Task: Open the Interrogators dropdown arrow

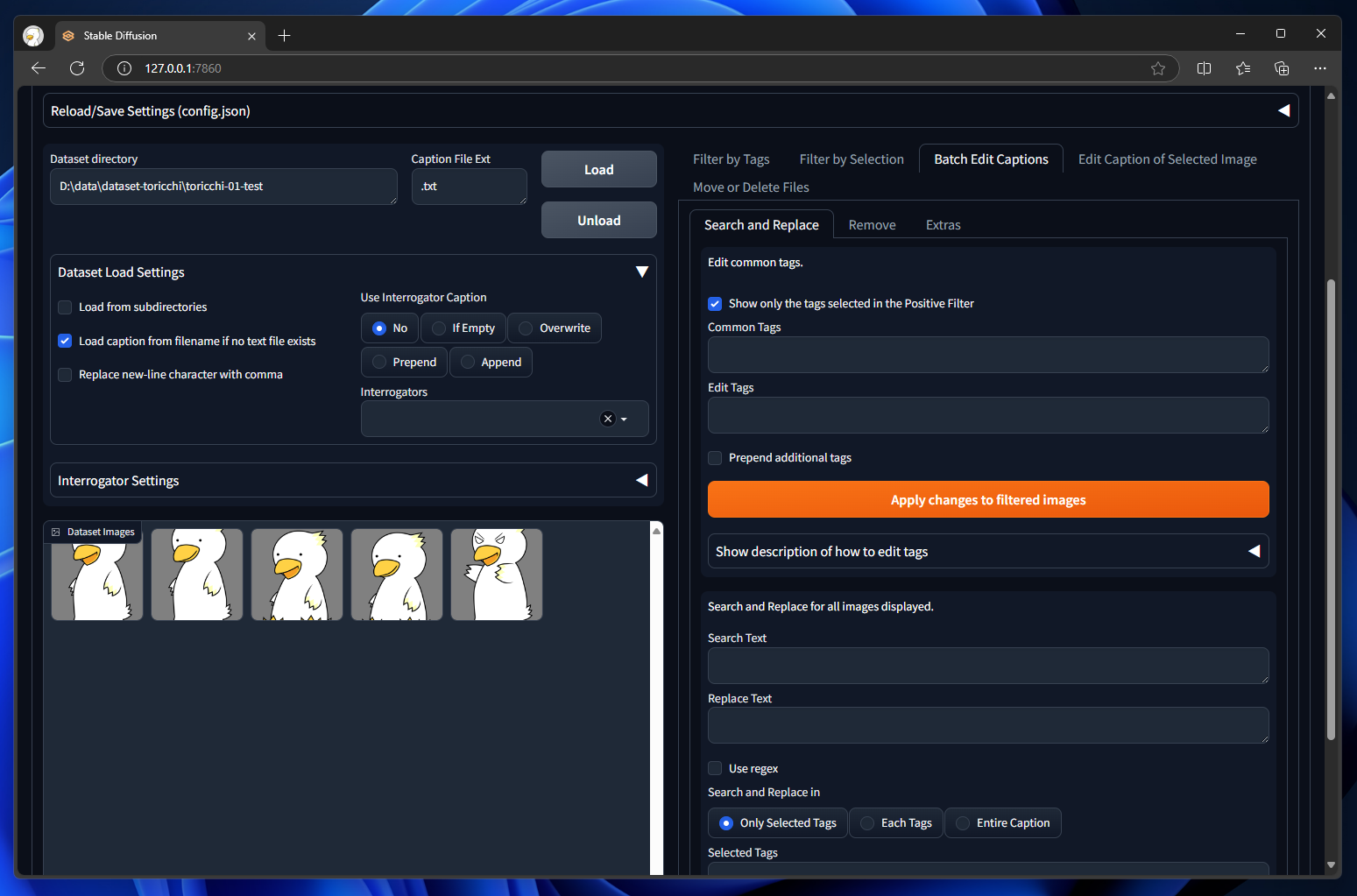Action: tap(625, 420)
